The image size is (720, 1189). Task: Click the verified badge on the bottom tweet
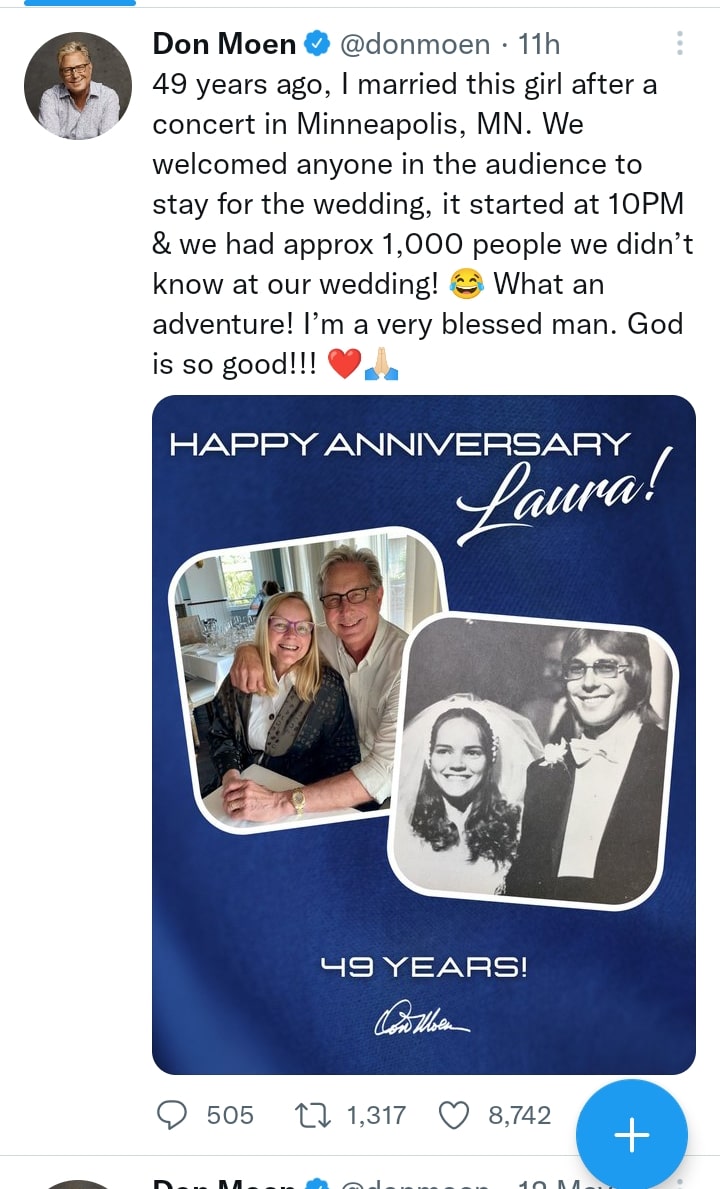(x=318, y=1182)
